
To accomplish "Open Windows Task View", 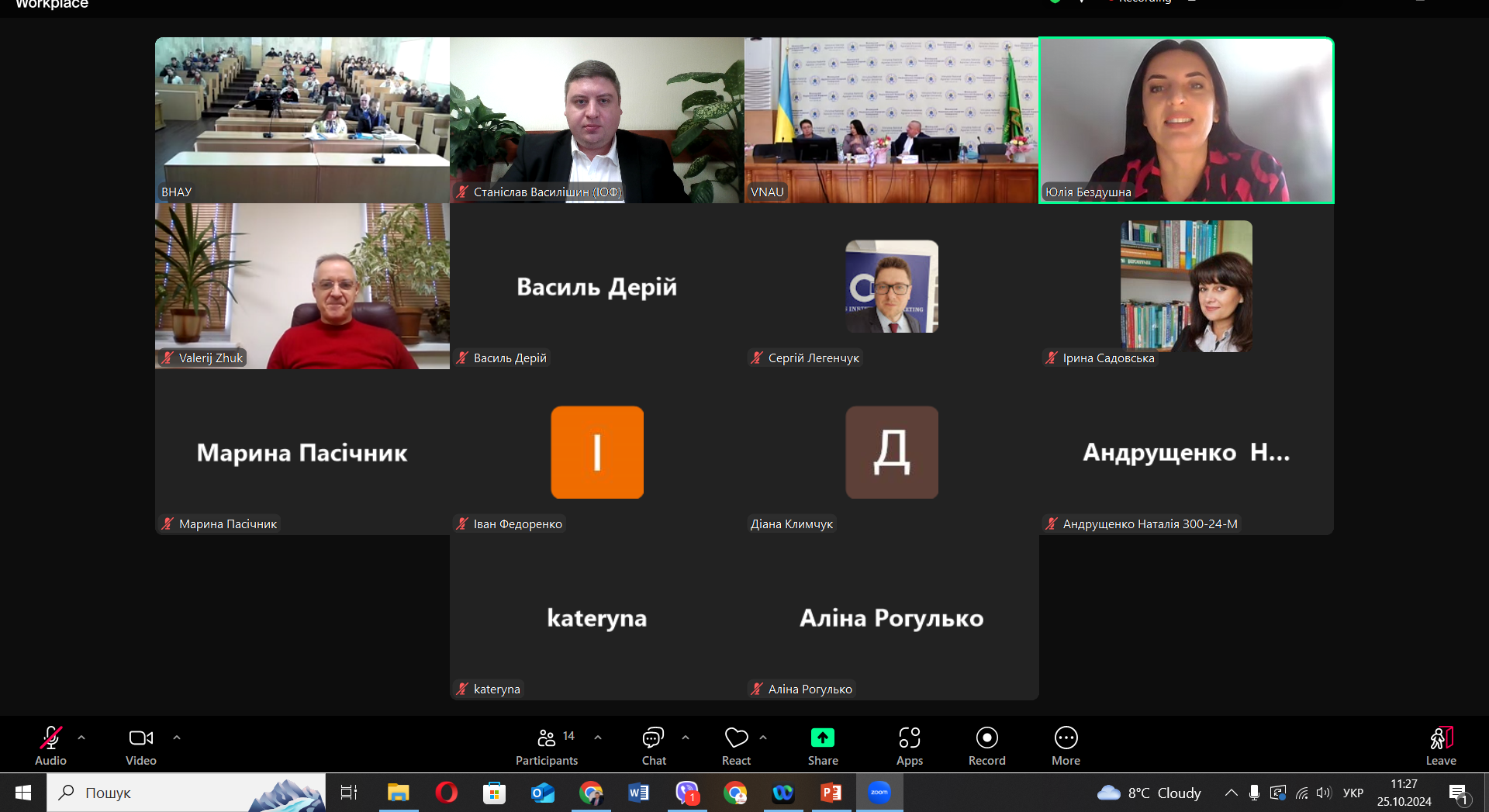I will click(349, 793).
